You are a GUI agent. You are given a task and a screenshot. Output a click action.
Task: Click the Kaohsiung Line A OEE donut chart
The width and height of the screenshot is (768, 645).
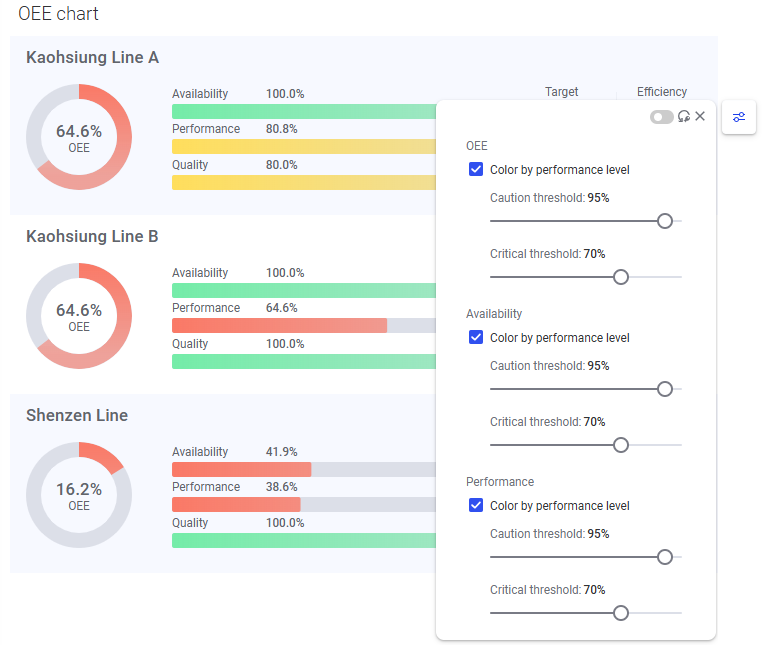point(79,137)
